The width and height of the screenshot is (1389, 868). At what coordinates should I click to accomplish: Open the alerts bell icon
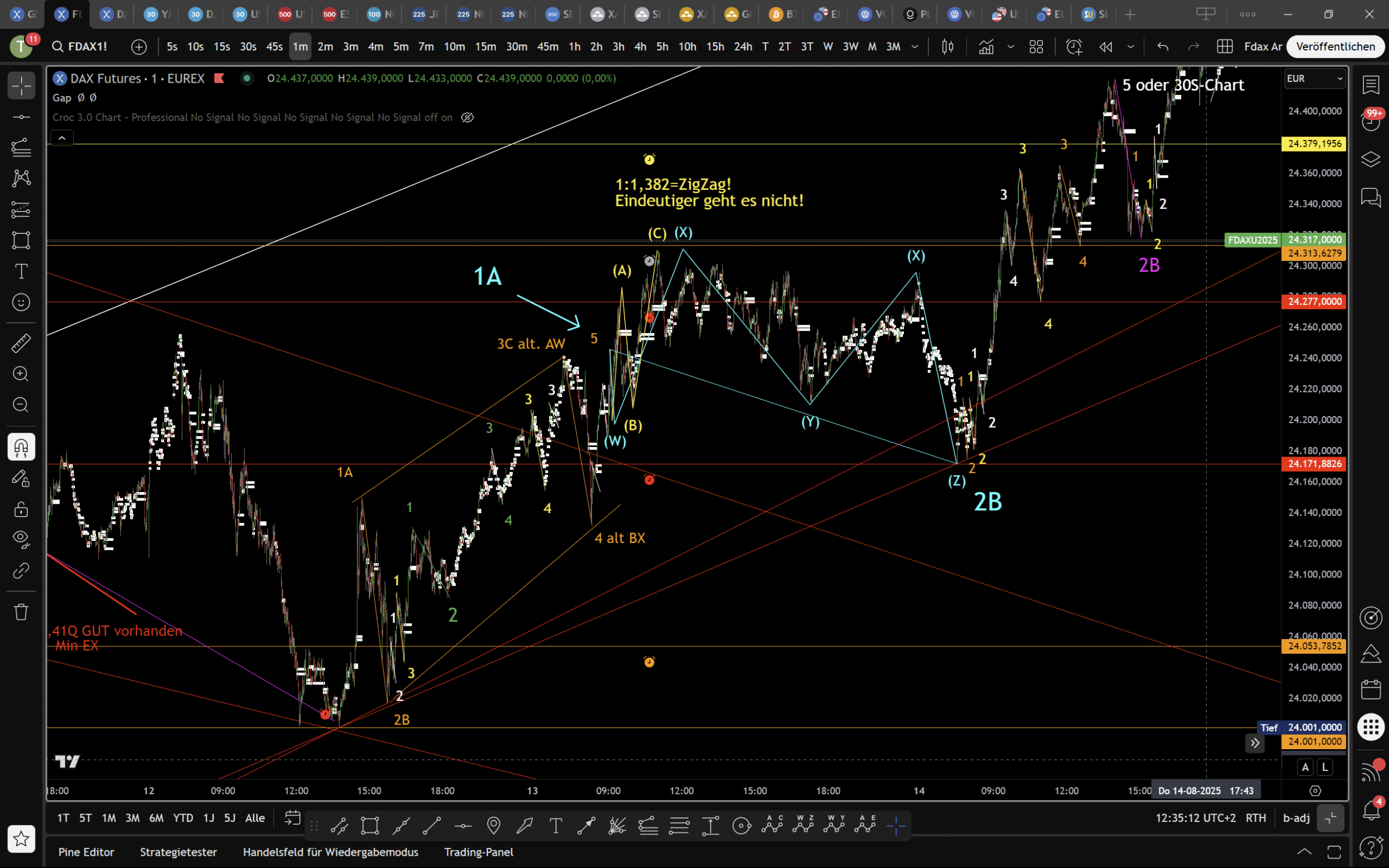pyautogui.click(x=1371, y=810)
